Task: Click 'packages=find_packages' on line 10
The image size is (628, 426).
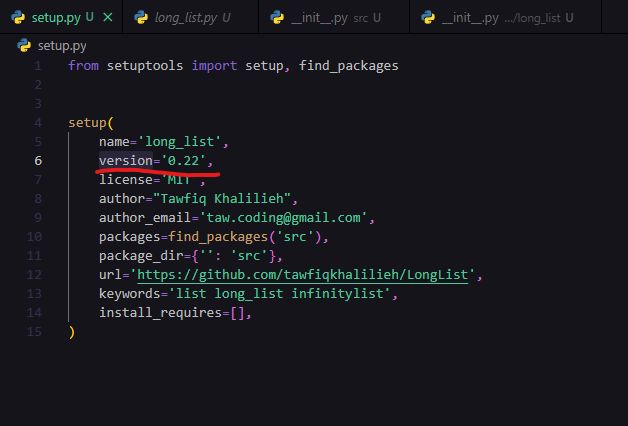Action: (183, 237)
